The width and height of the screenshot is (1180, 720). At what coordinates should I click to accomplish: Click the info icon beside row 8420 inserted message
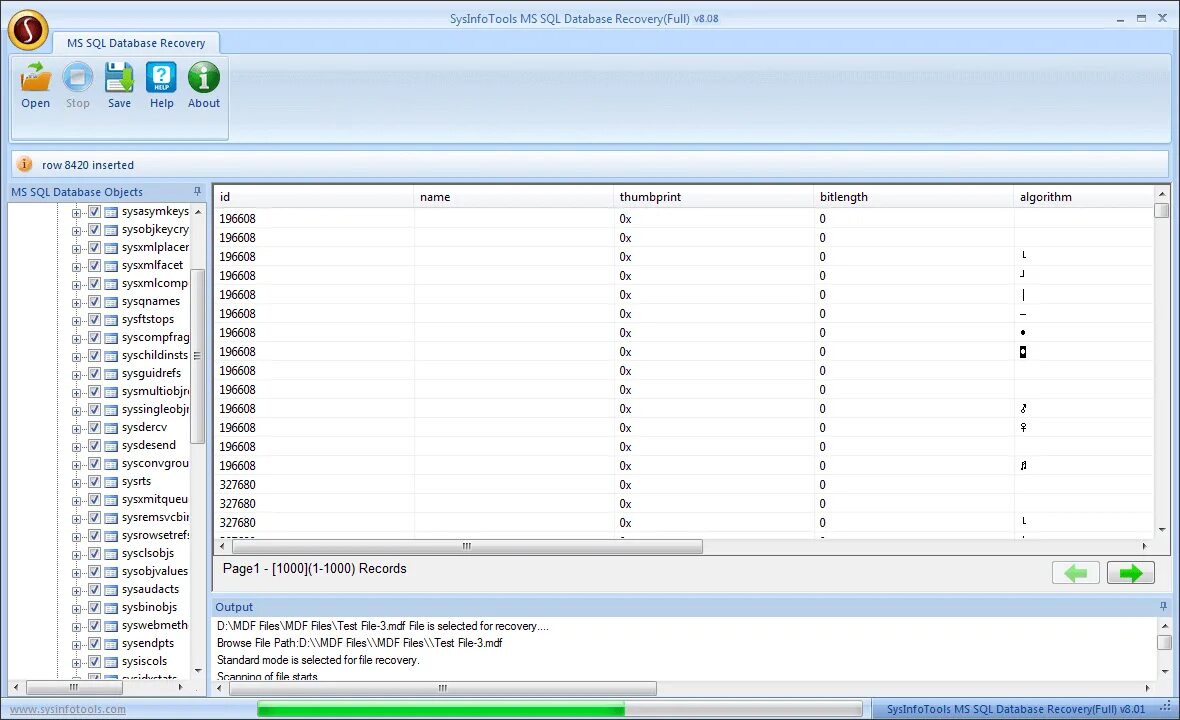click(25, 164)
